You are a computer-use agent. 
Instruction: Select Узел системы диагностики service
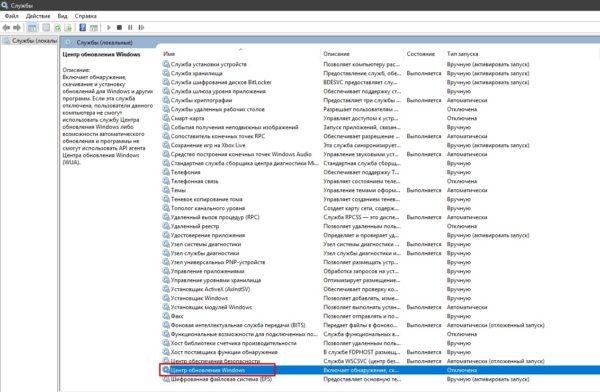[x=206, y=244]
